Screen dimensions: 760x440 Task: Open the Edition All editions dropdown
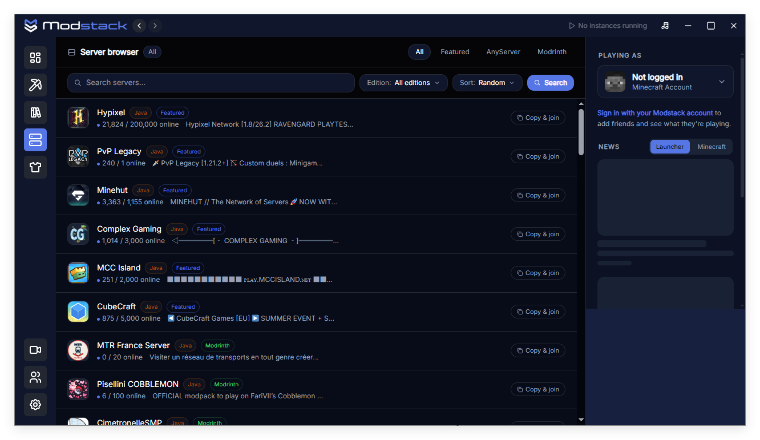coord(403,83)
